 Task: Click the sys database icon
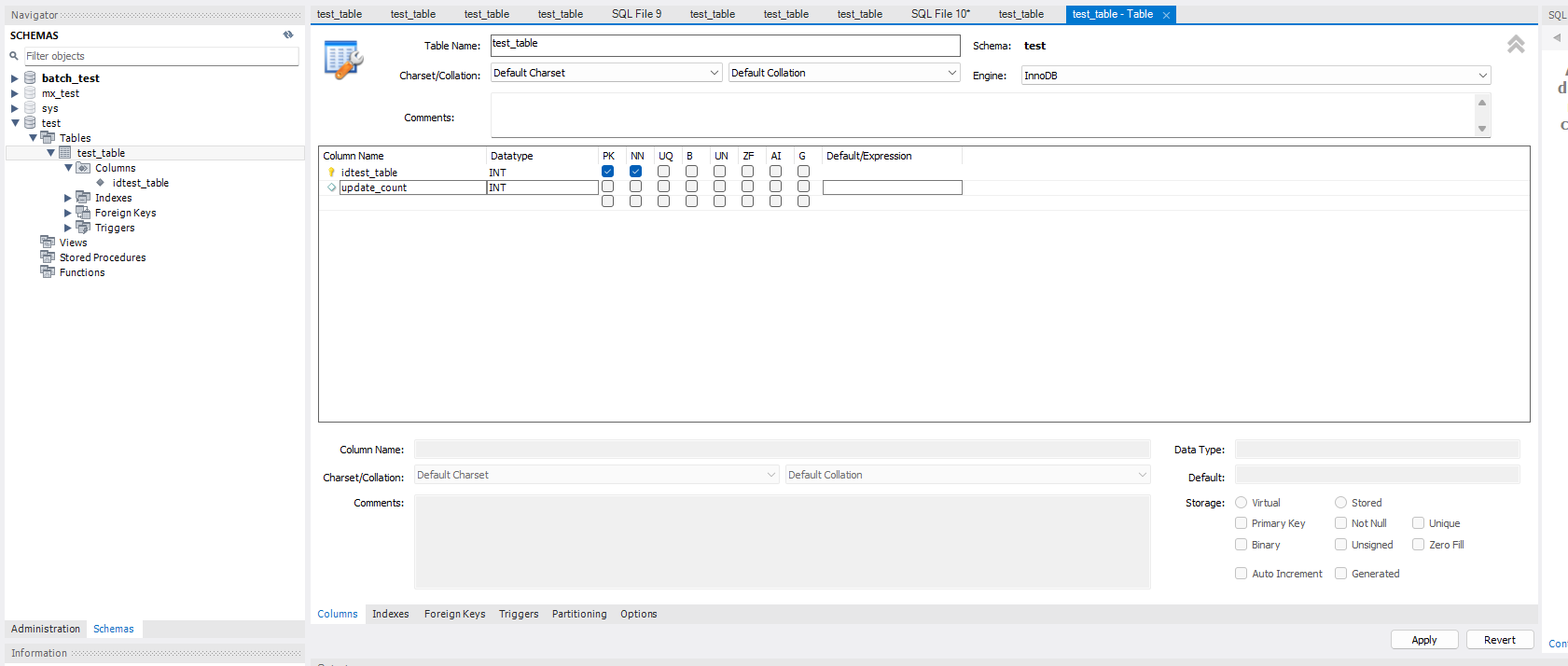tap(30, 108)
